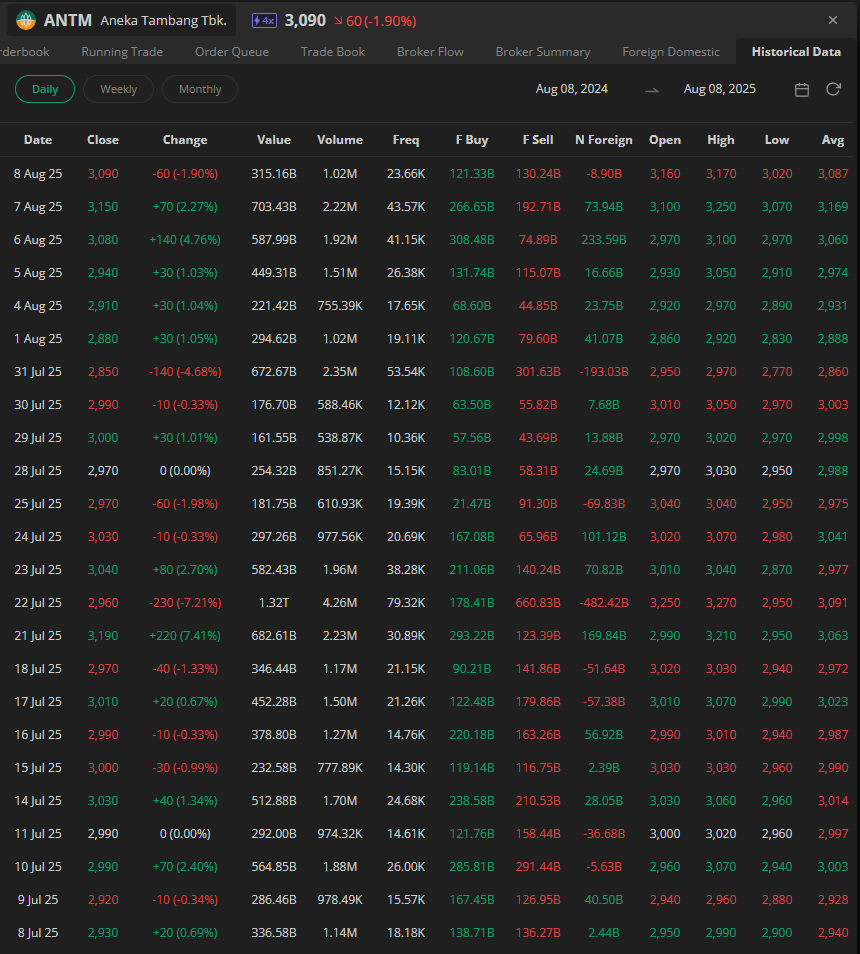Screen dimensions: 860x954
Task: Sort by the High column header
Action: pos(721,140)
